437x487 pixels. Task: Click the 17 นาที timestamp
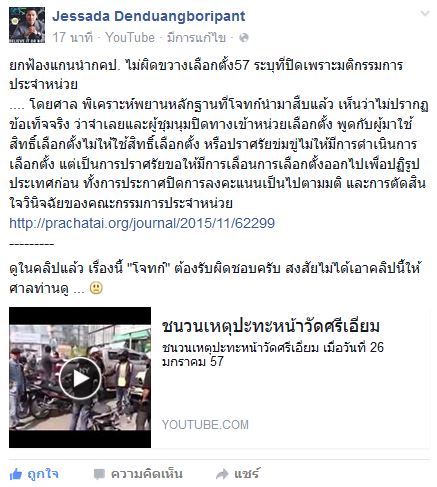point(73,38)
